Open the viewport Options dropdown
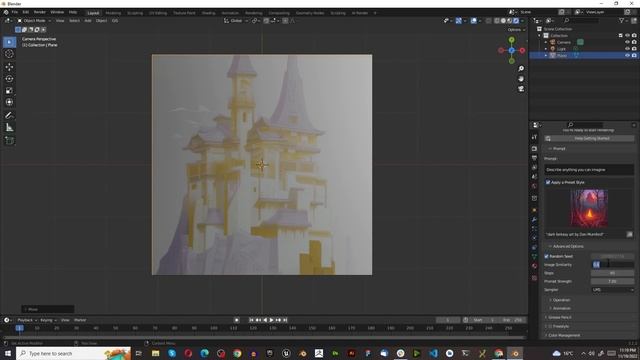 click(x=516, y=30)
